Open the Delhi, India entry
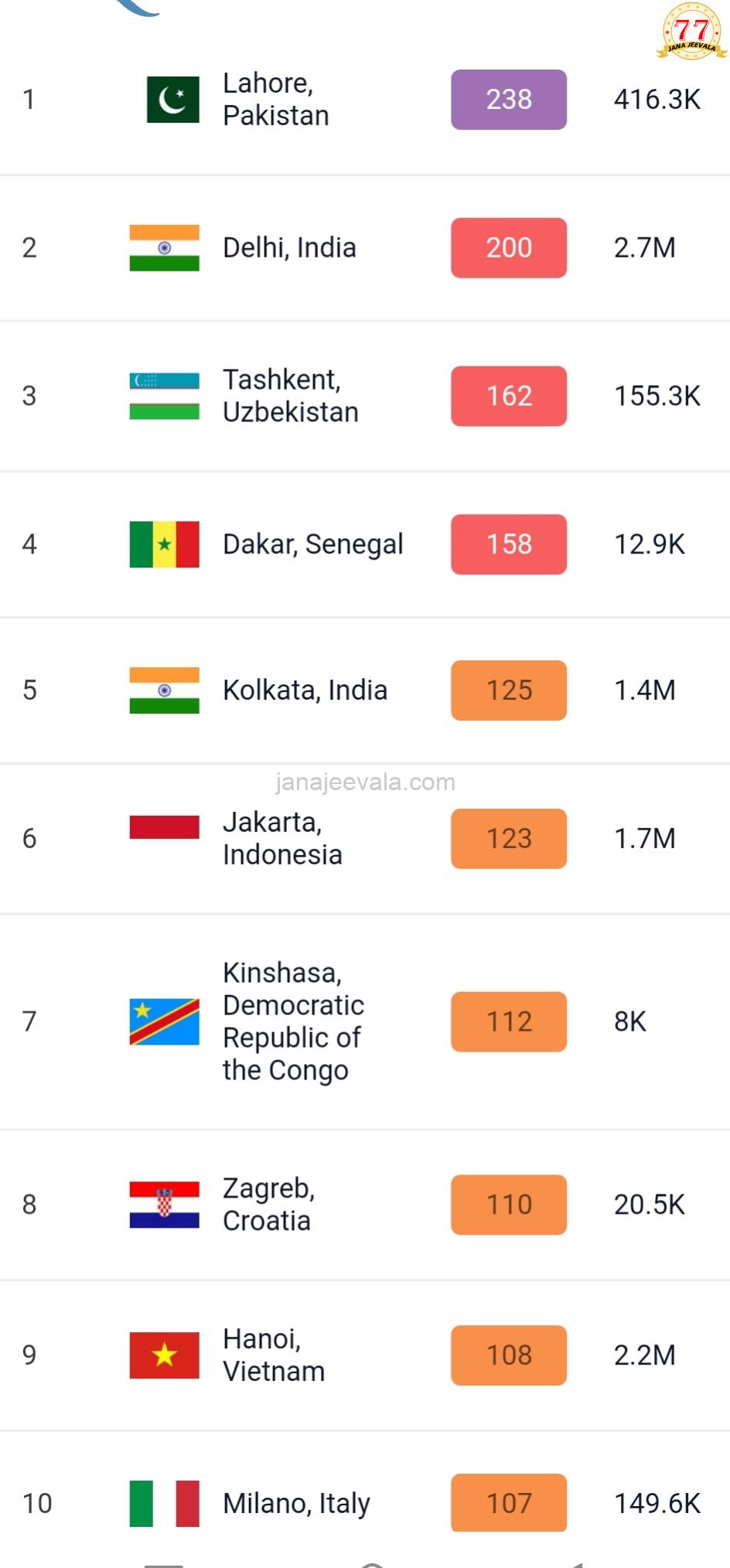 289,248
